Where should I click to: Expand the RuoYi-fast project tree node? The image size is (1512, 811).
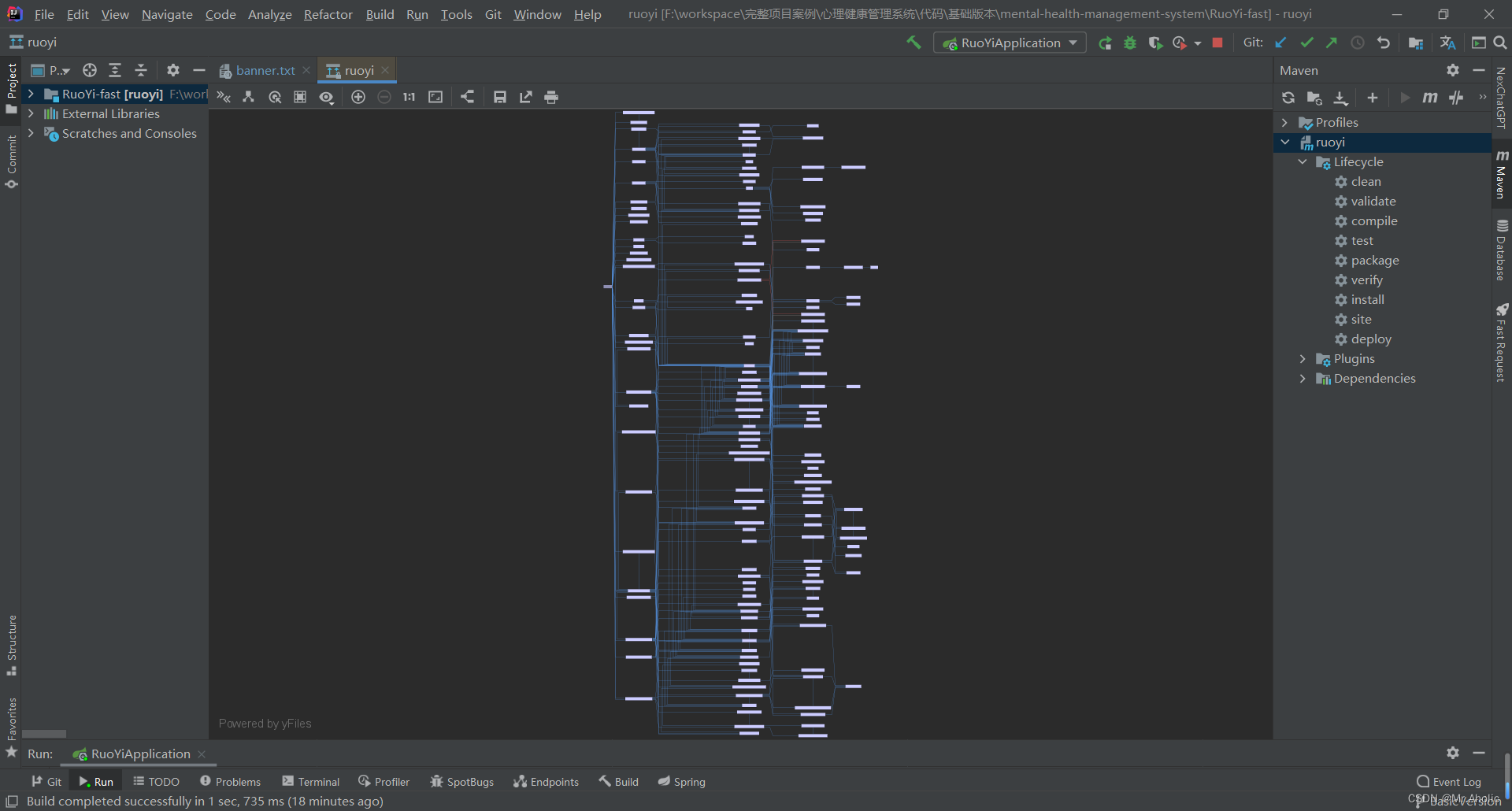click(31, 94)
